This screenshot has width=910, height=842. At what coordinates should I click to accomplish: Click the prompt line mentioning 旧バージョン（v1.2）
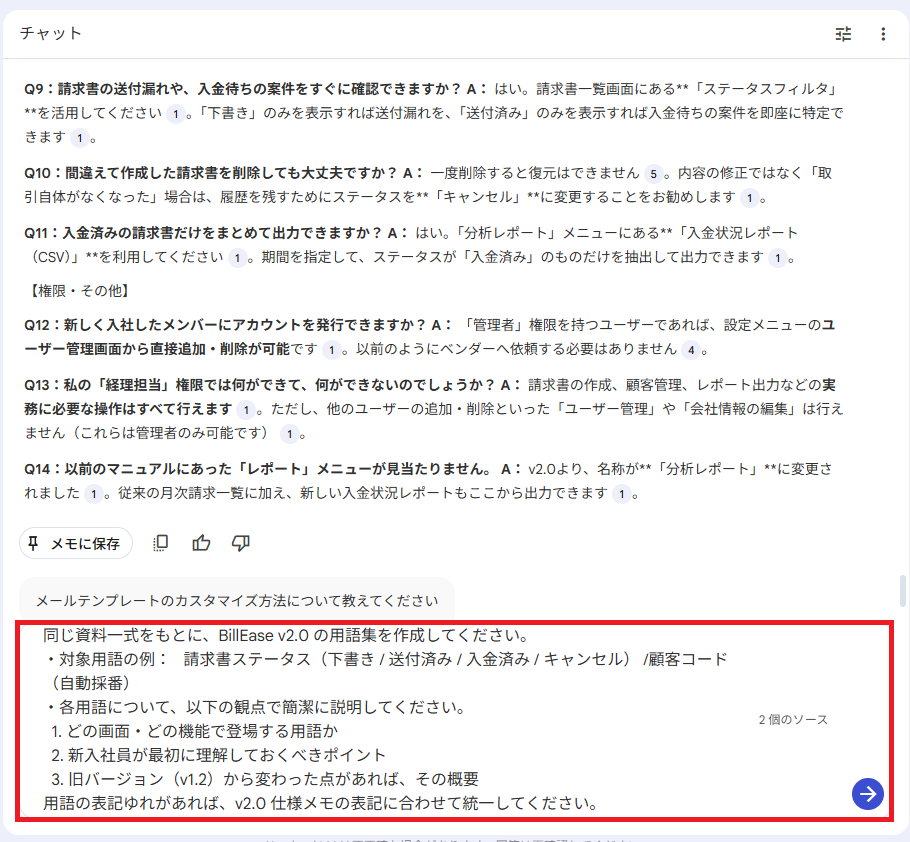[265, 779]
